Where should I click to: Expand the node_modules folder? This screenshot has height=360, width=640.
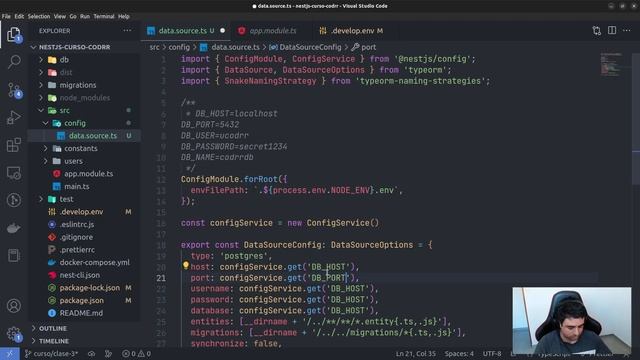tap(84, 98)
